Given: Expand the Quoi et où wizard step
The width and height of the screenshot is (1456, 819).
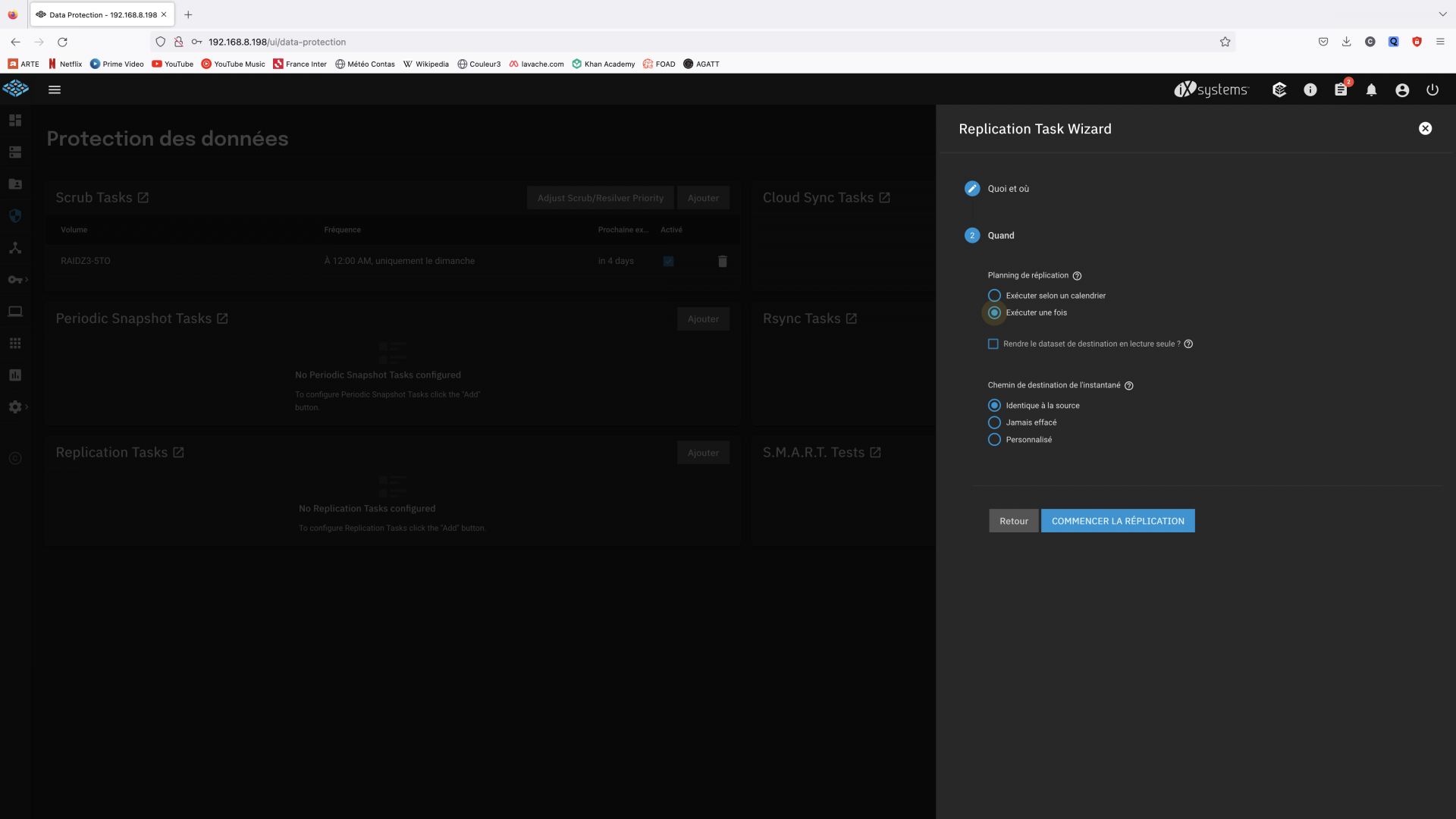Looking at the screenshot, I should (1008, 189).
